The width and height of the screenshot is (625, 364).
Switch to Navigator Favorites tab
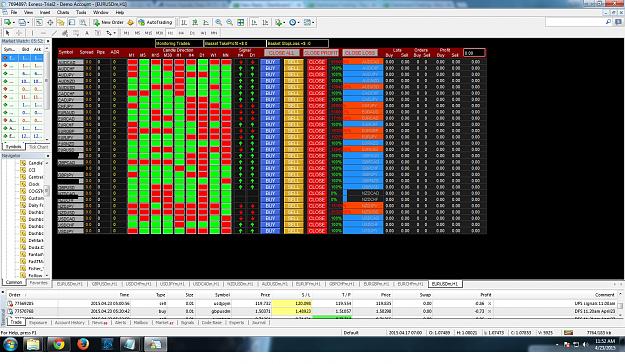39,282
